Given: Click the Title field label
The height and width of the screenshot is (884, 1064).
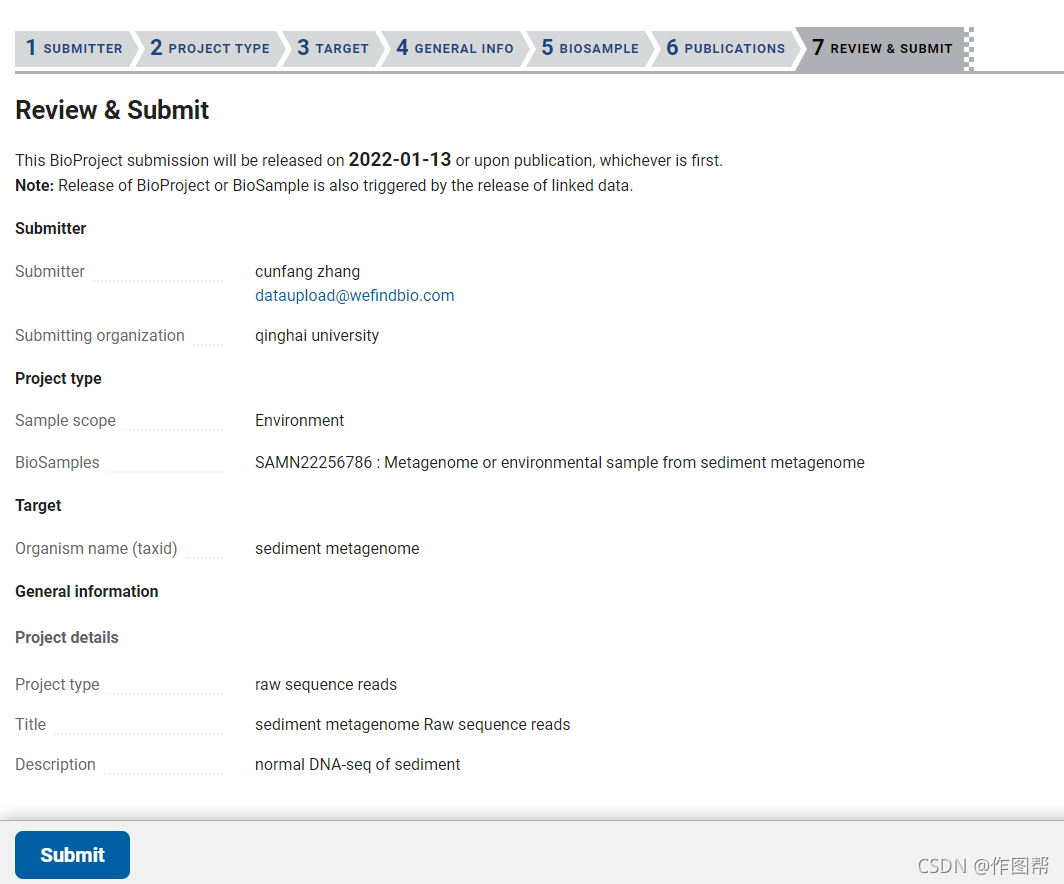Looking at the screenshot, I should pyautogui.click(x=31, y=725).
